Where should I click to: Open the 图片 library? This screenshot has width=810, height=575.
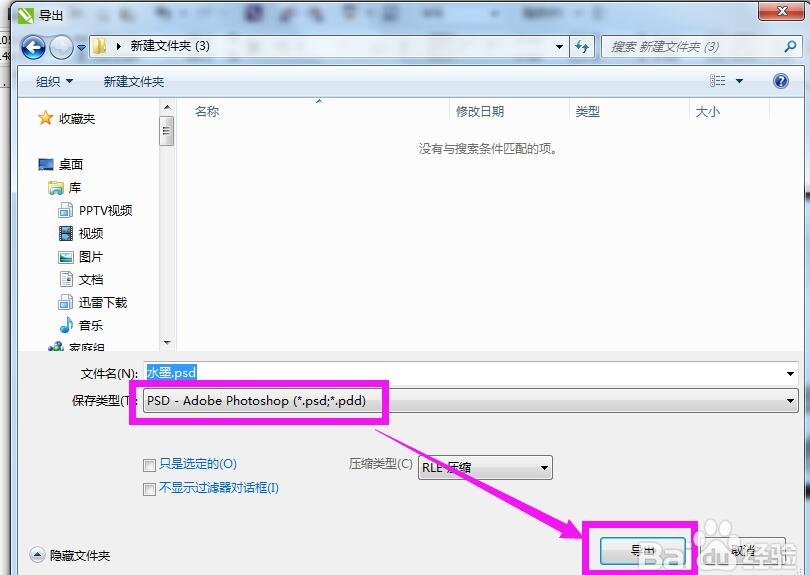pos(91,257)
